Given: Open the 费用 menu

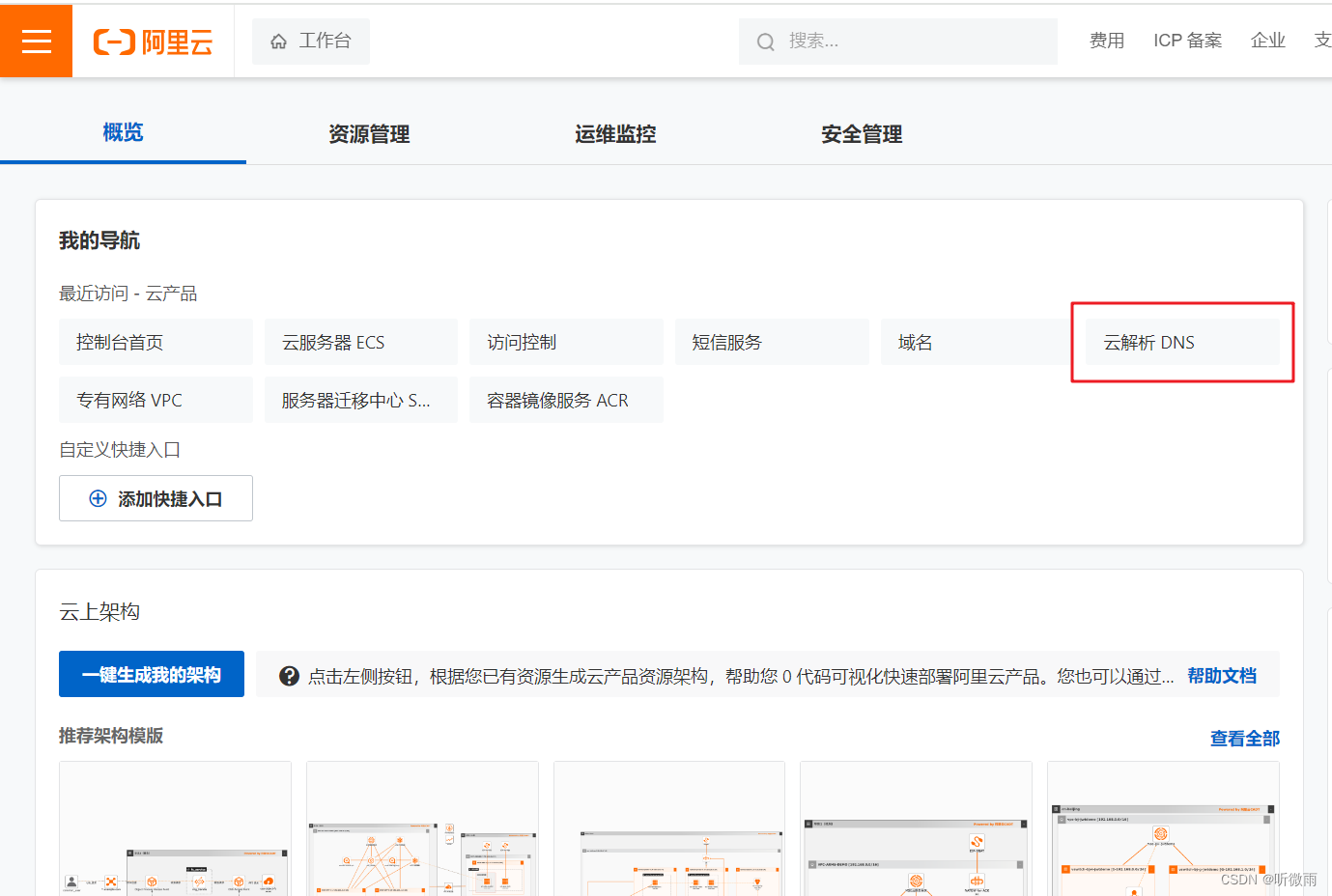Looking at the screenshot, I should pos(1107,41).
